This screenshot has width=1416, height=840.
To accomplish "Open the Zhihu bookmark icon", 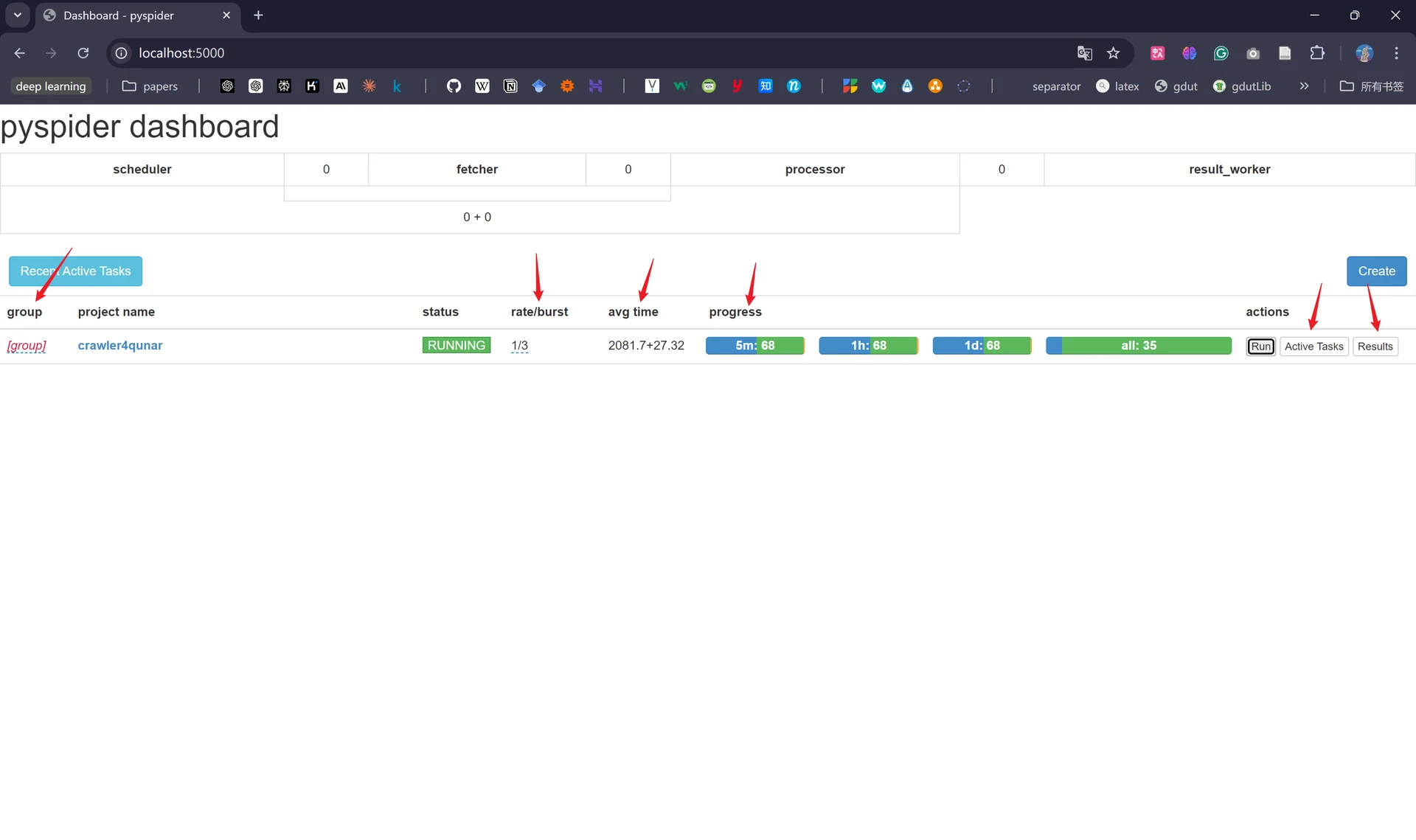I will (766, 86).
